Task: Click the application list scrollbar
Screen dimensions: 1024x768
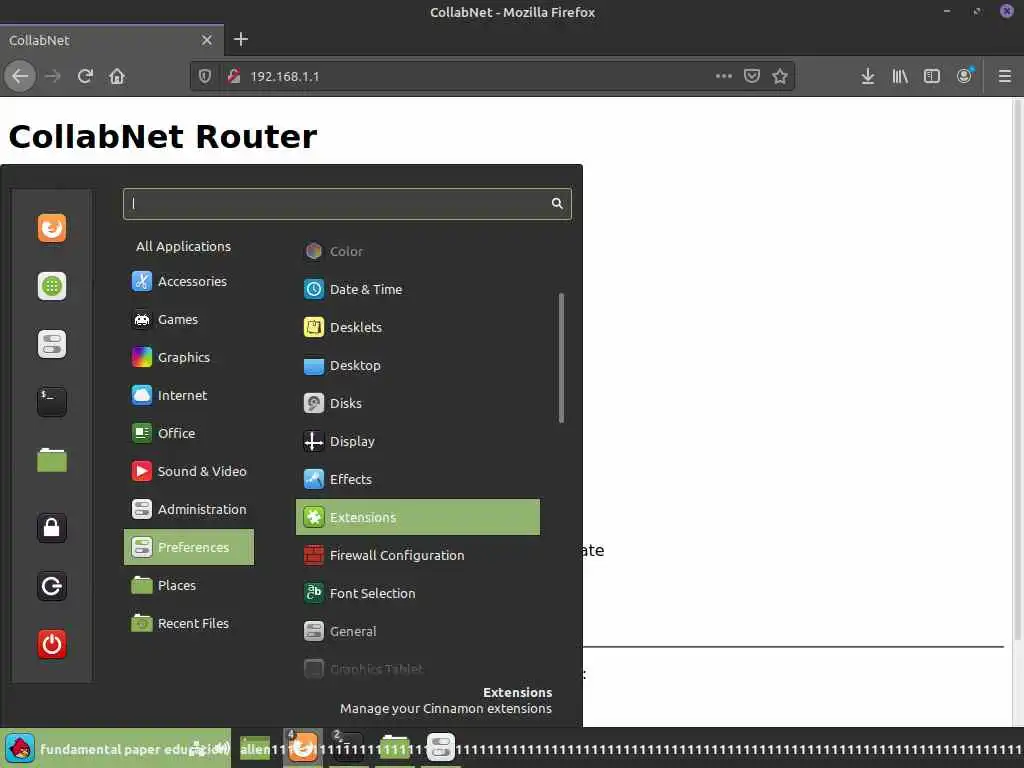Action: click(561, 358)
